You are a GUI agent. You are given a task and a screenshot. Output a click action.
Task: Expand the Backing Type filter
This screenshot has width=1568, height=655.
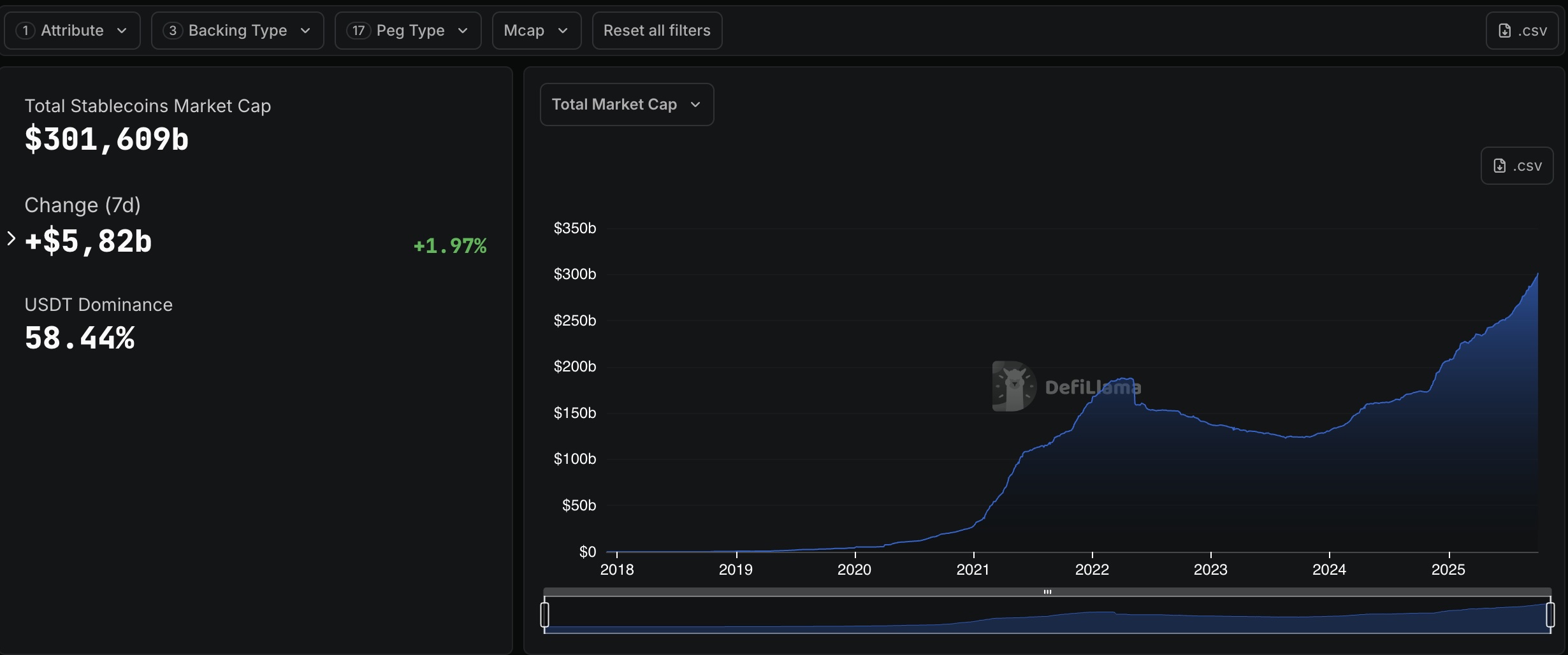(x=237, y=31)
